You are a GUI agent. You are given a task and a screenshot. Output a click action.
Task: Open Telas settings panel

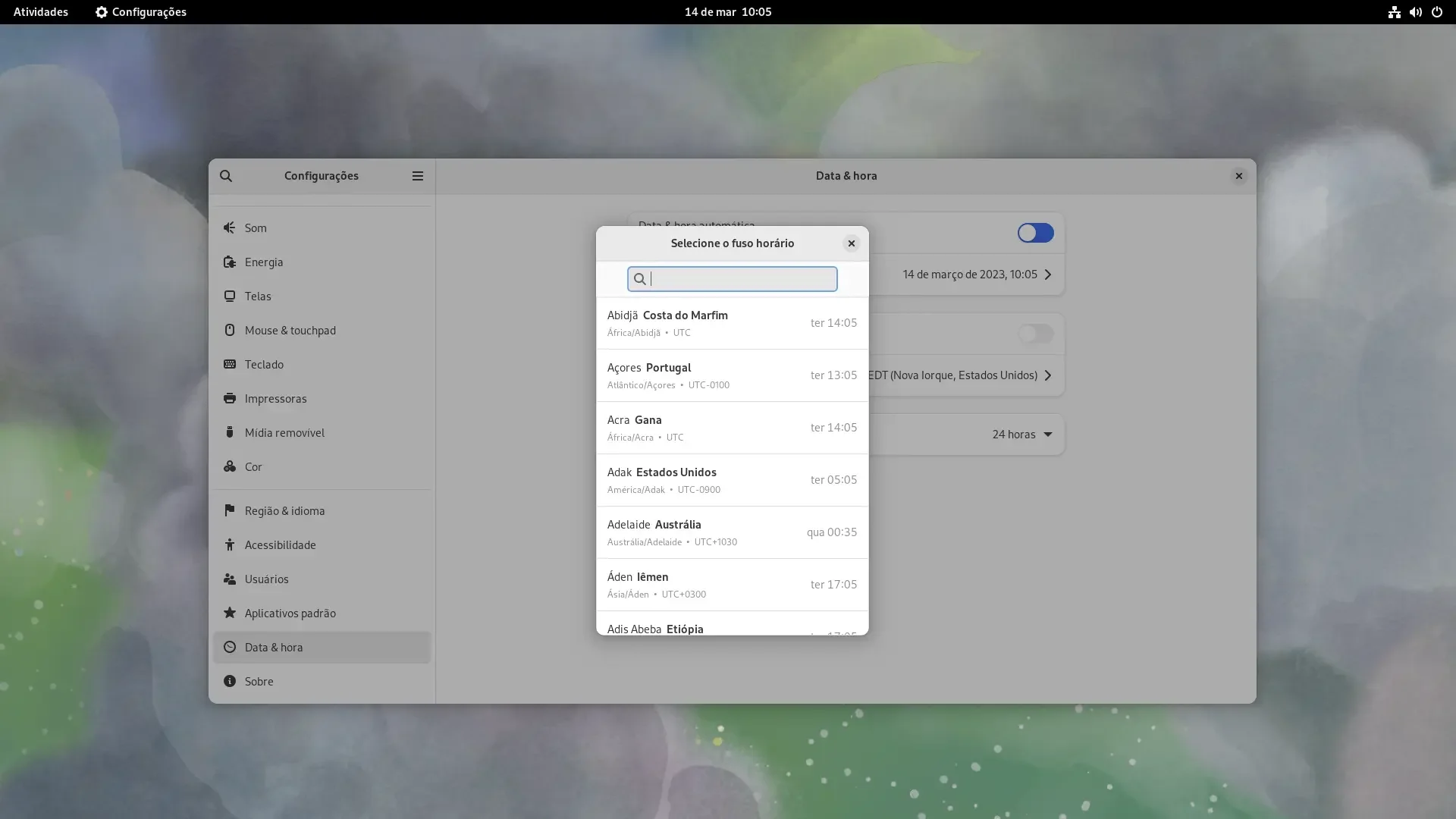pyautogui.click(x=322, y=297)
